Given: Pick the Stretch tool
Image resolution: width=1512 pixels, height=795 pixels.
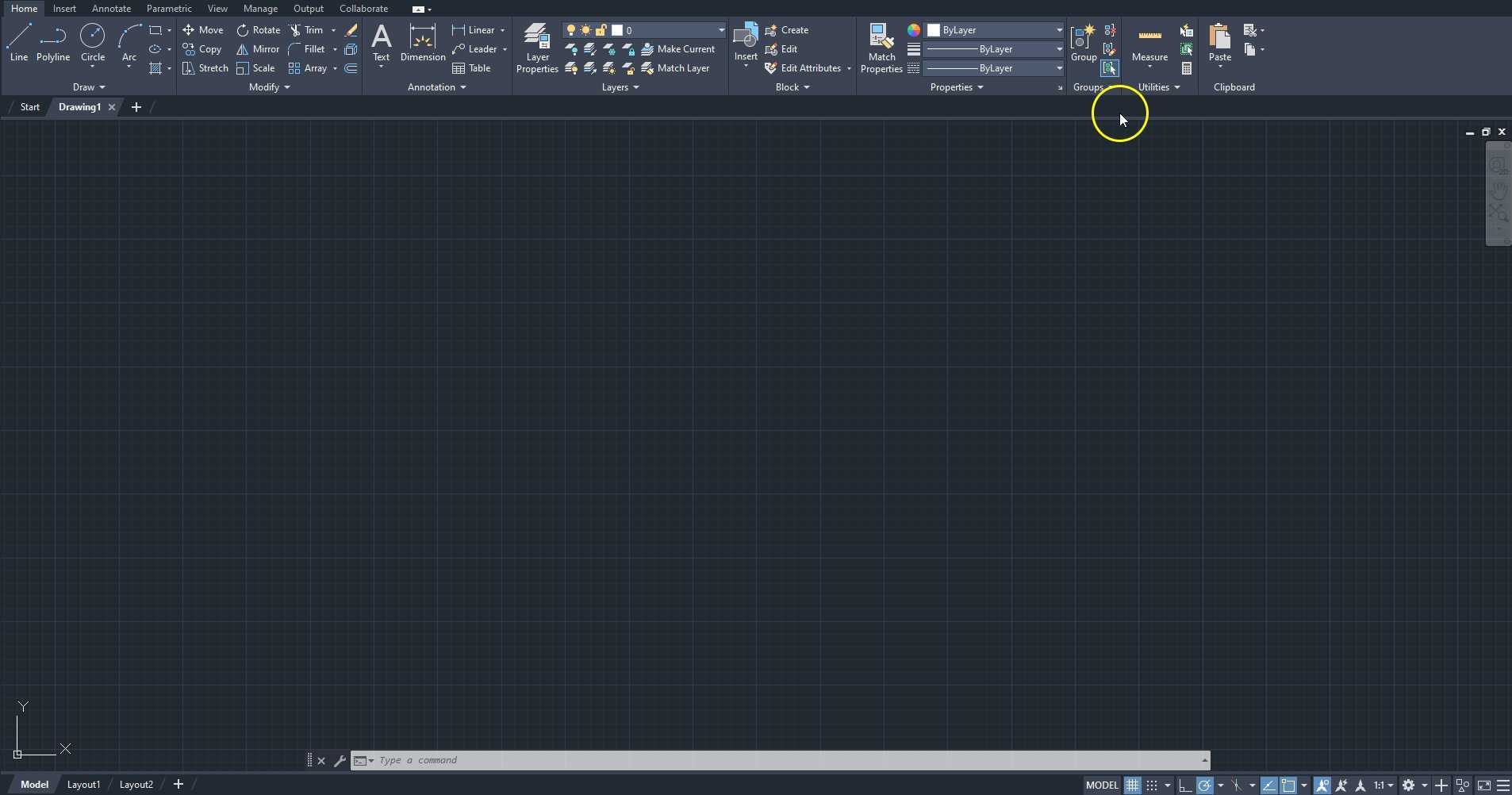Looking at the screenshot, I should (205, 68).
